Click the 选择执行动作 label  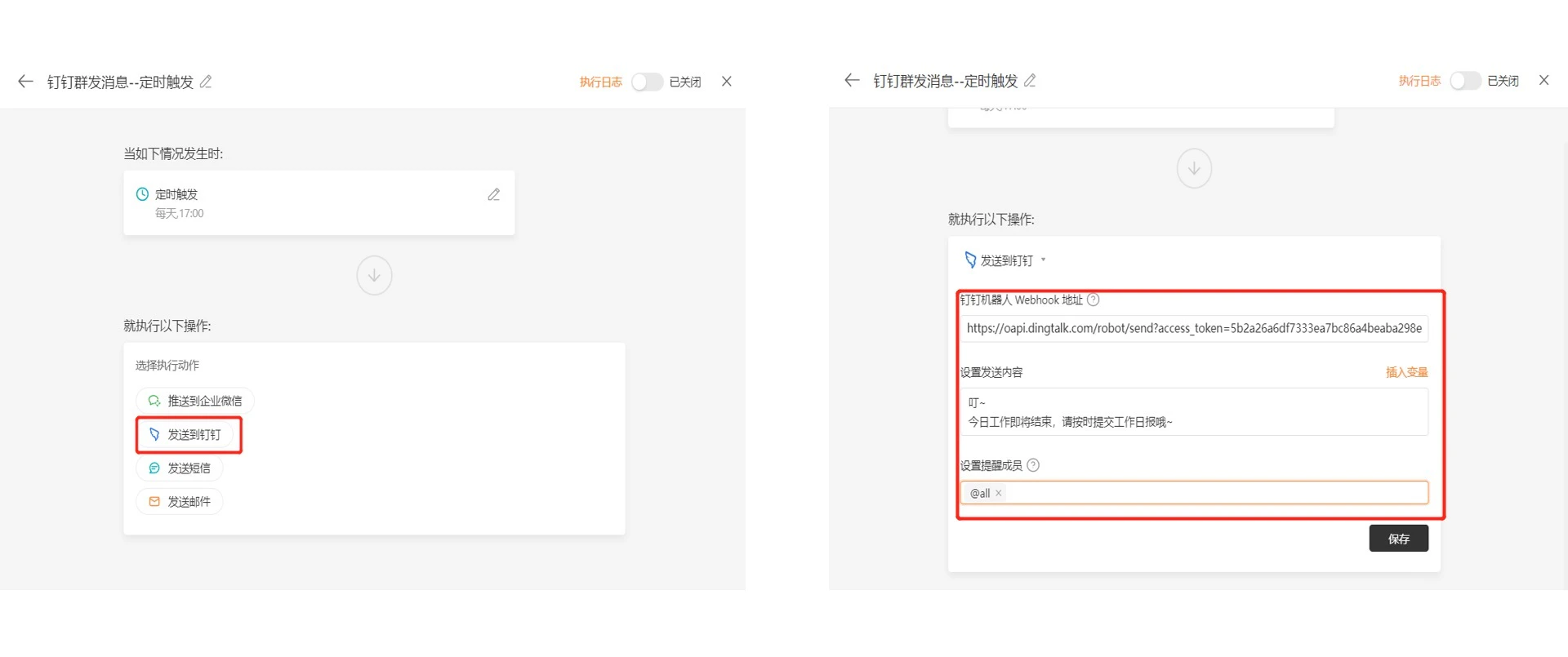[167, 365]
